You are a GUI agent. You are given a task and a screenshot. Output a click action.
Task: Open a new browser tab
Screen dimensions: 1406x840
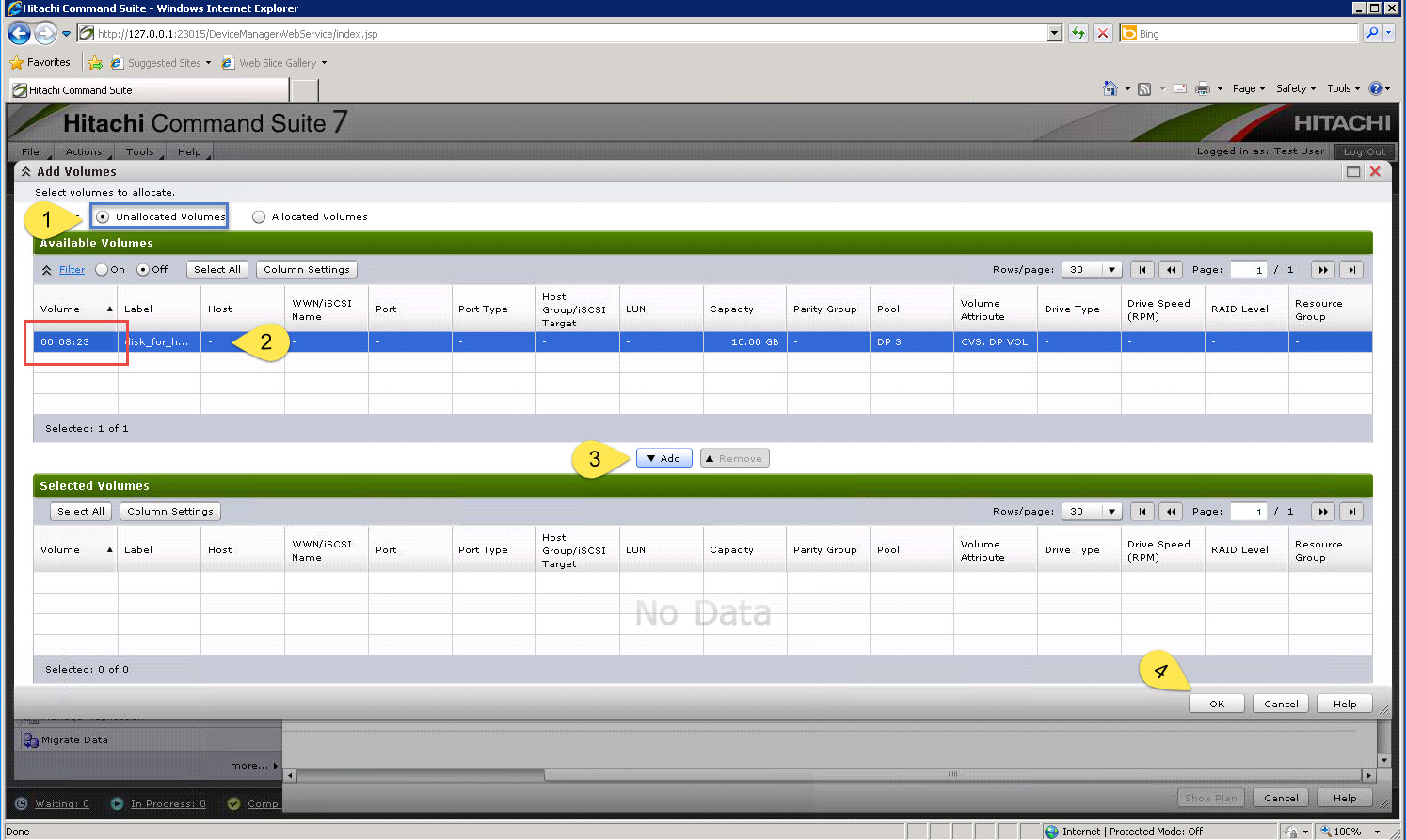pyautogui.click(x=305, y=90)
